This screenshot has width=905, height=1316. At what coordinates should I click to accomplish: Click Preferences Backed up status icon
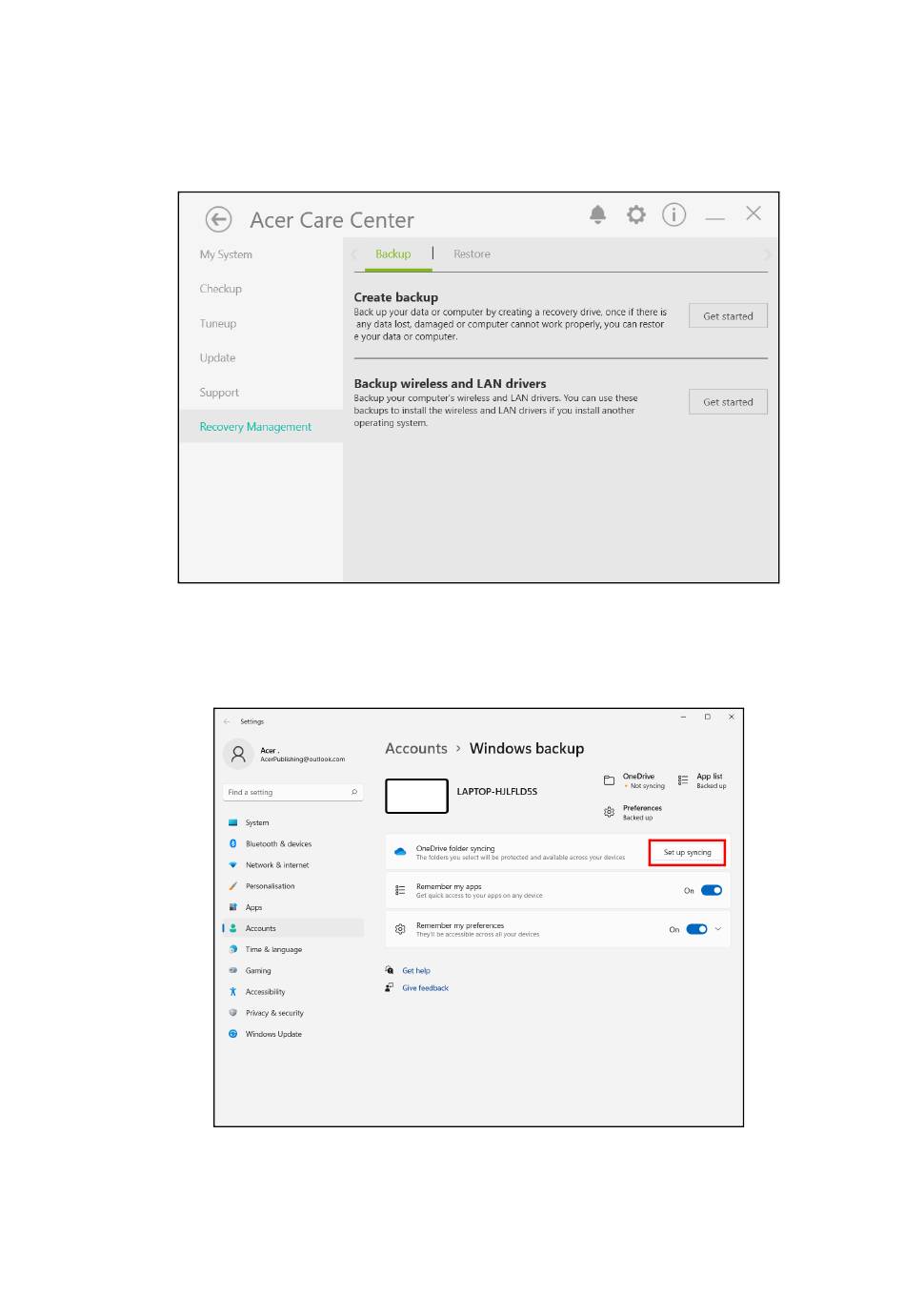609,812
